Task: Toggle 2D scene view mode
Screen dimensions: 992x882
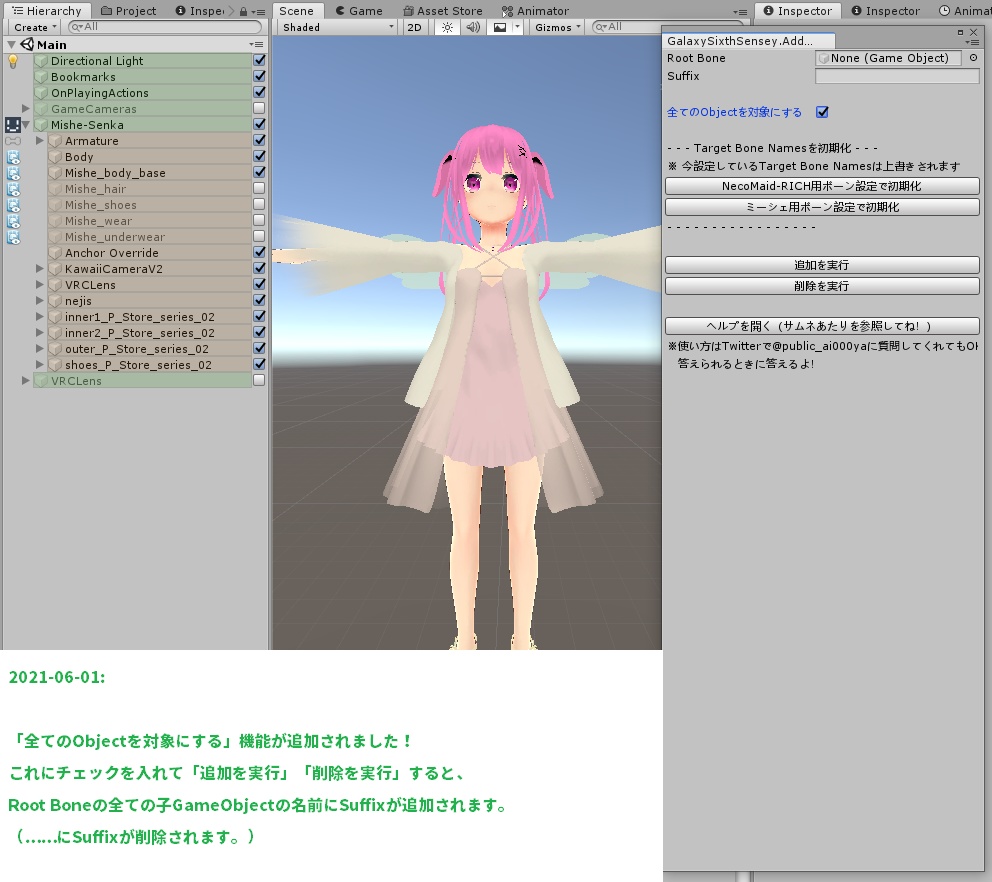Action: tap(414, 27)
